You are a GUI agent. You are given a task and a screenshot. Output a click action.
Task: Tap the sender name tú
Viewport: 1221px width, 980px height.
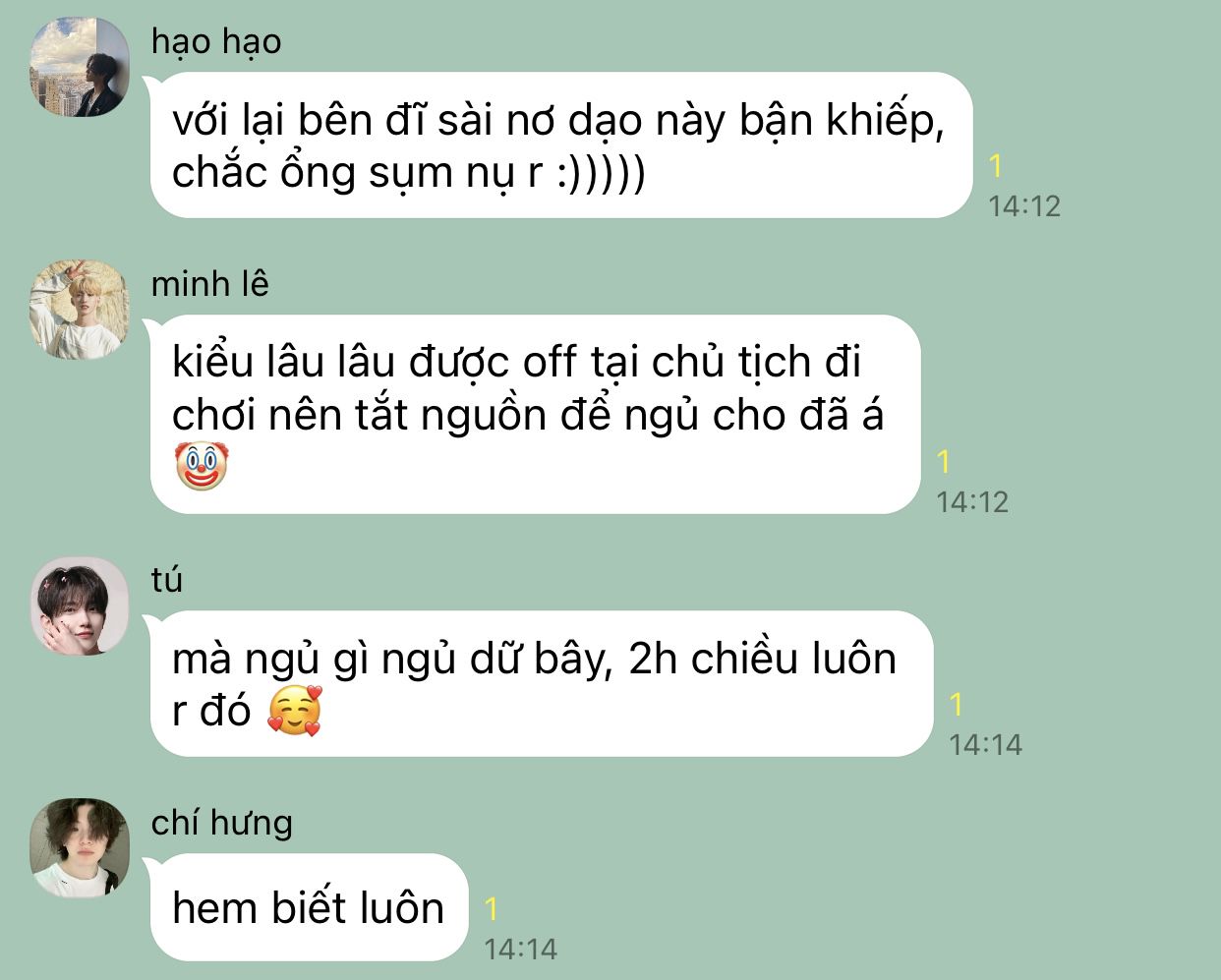[167, 580]
